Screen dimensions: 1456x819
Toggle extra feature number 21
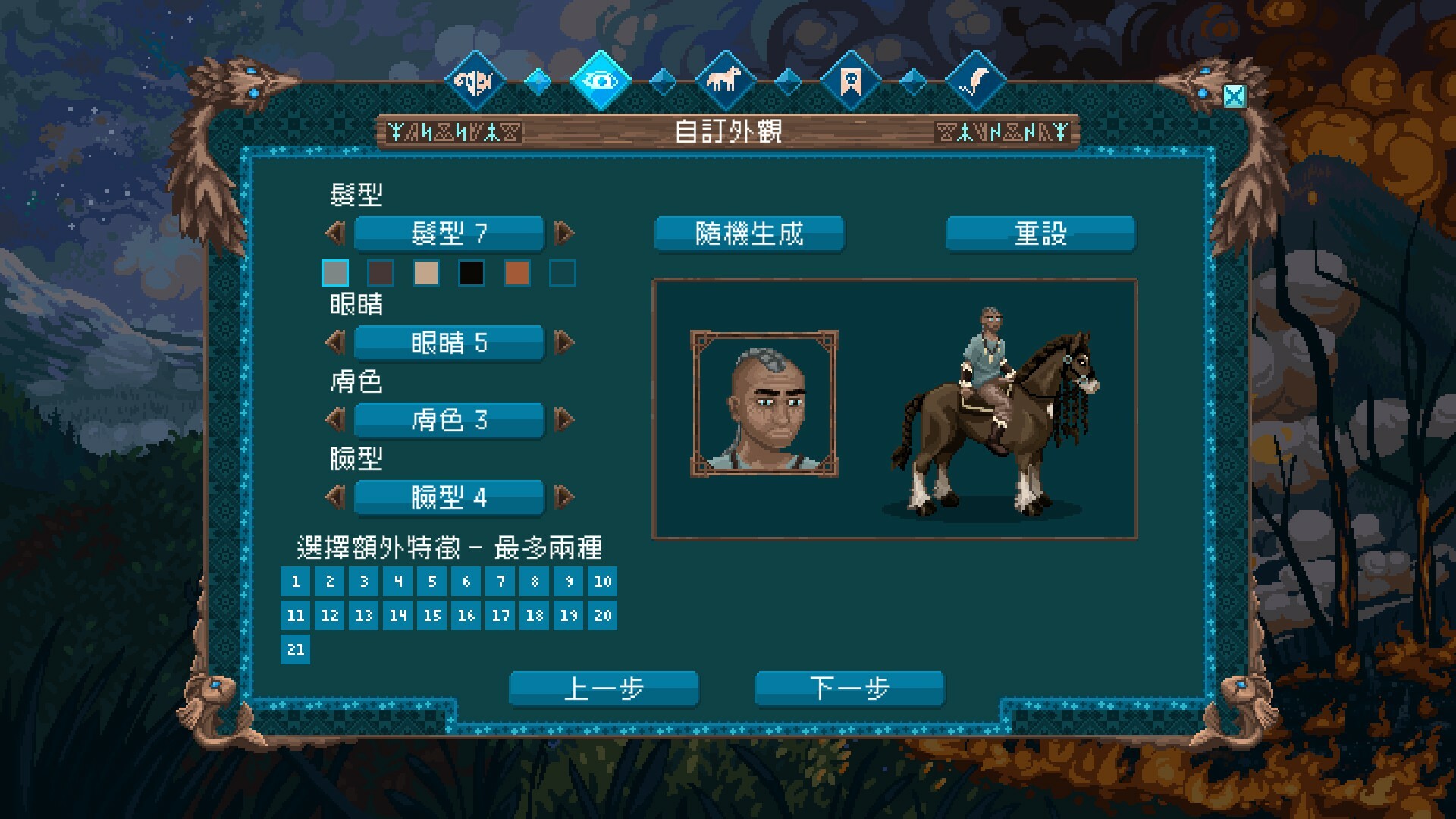tap(295, 650)
